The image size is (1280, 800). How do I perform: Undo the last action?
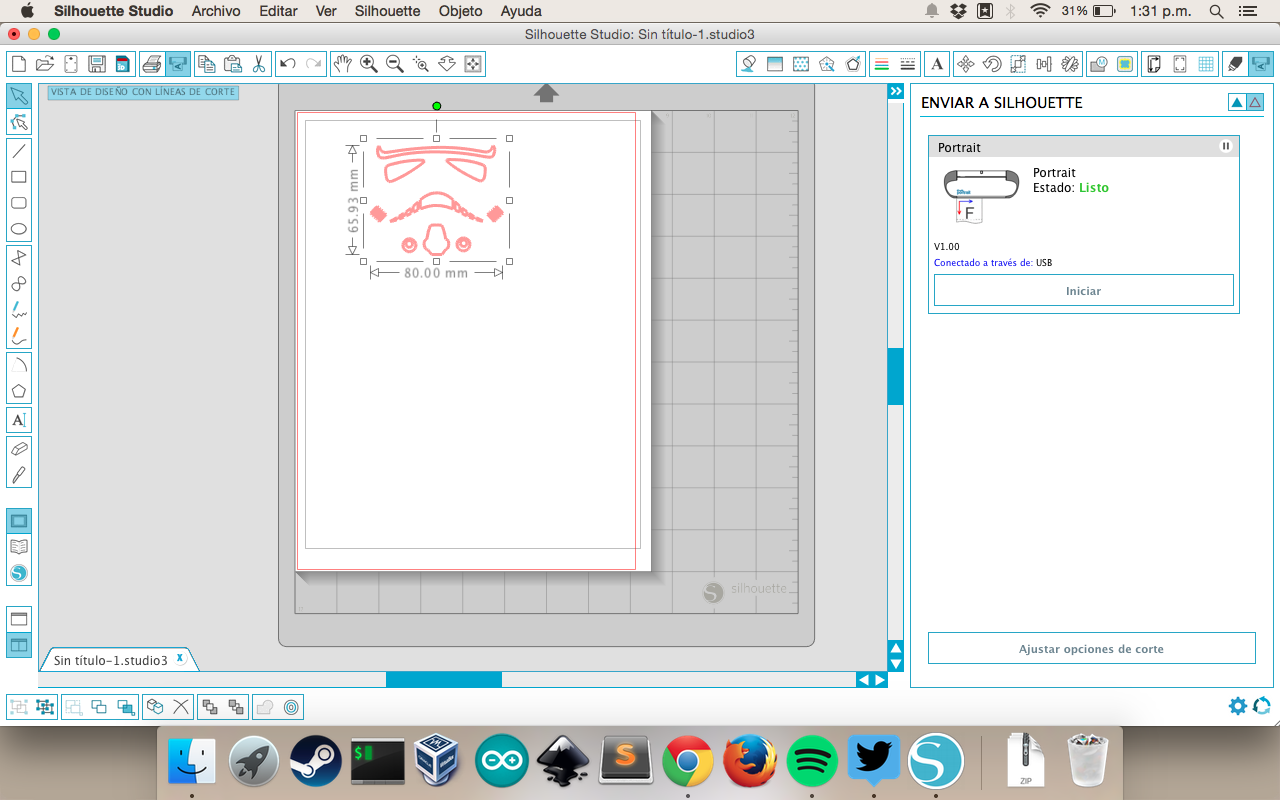[x=288, y=64]
